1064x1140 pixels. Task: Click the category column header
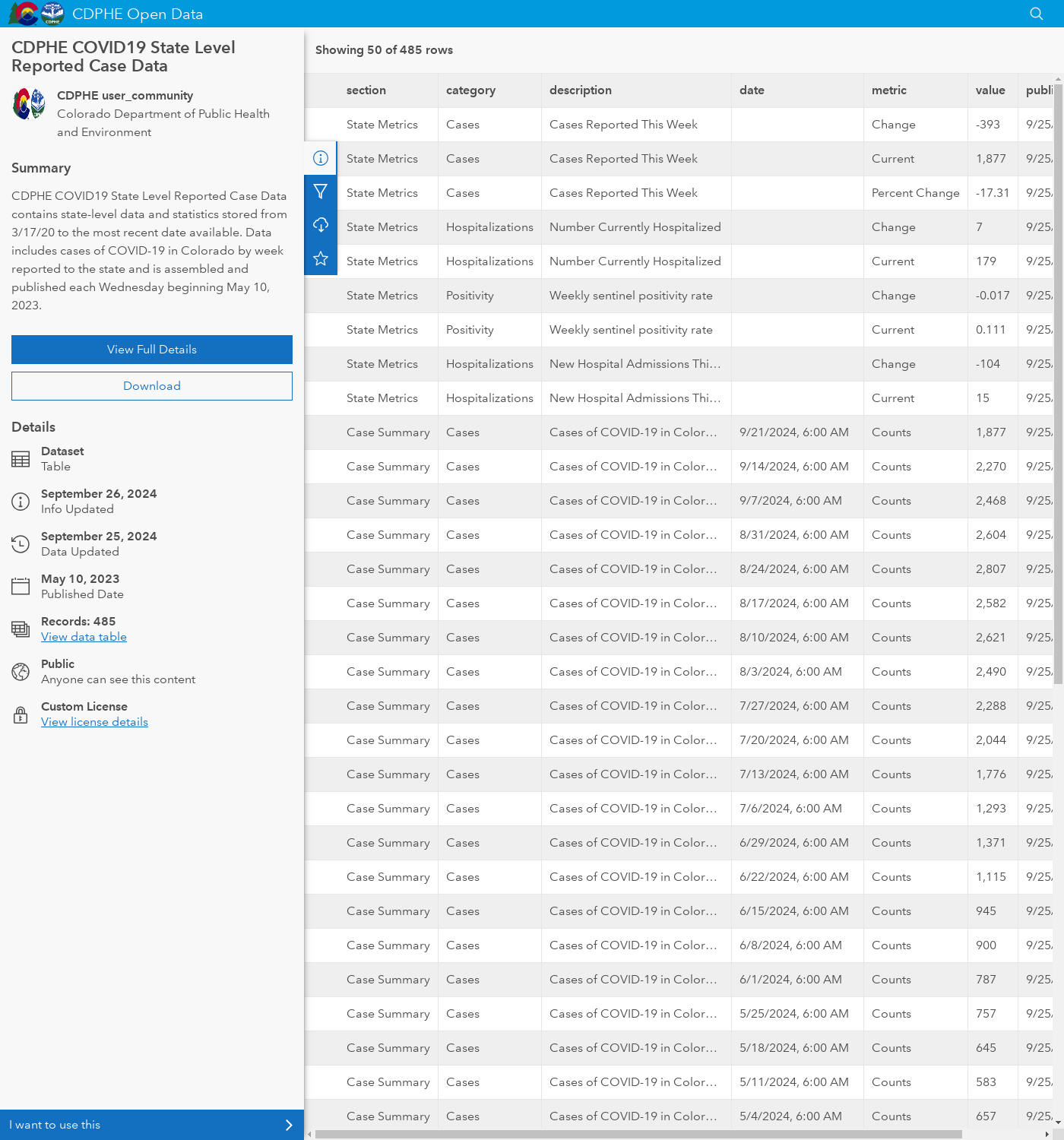[x=470, y=90]
